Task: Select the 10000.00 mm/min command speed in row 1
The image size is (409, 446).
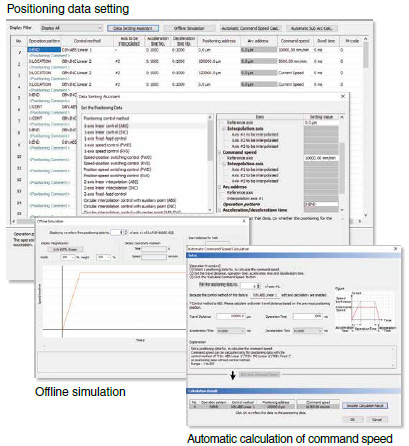Action: [x=295, y=50]
